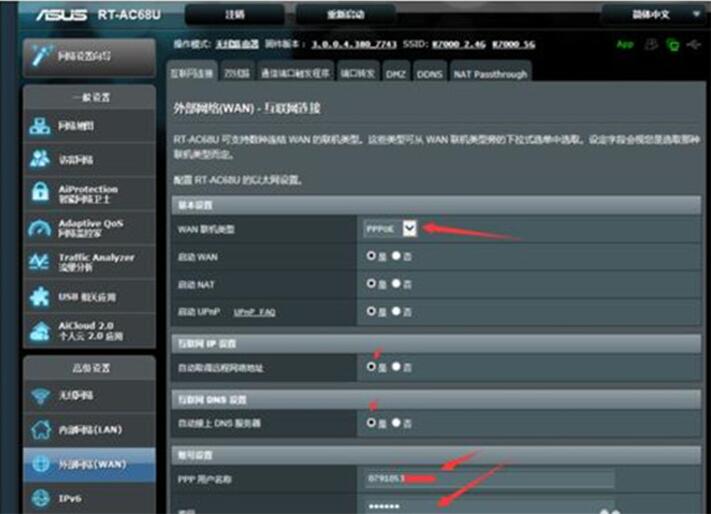This screenshot has width=711, height=514.
Task: Select No for automatic DNS server connection
Action: (396, 422)
